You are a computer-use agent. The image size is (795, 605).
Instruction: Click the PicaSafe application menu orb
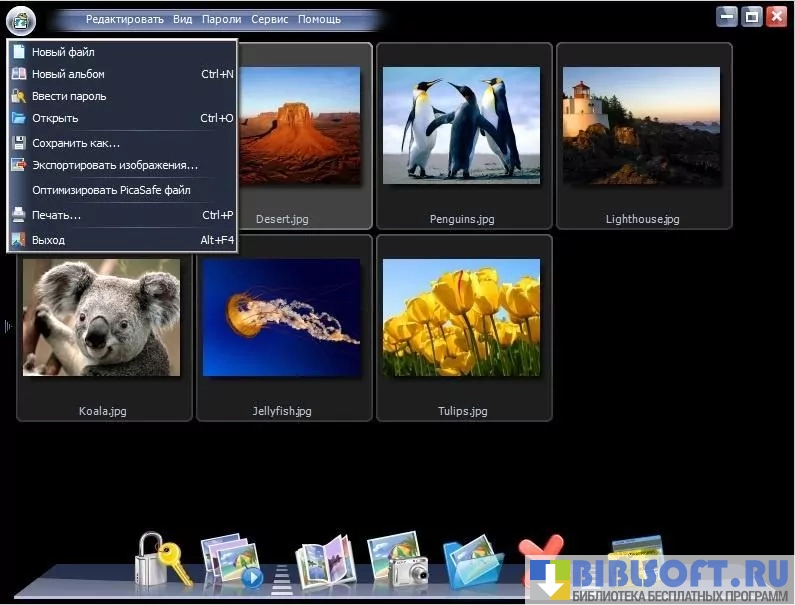pyautogui.click(x=20, y=19)
